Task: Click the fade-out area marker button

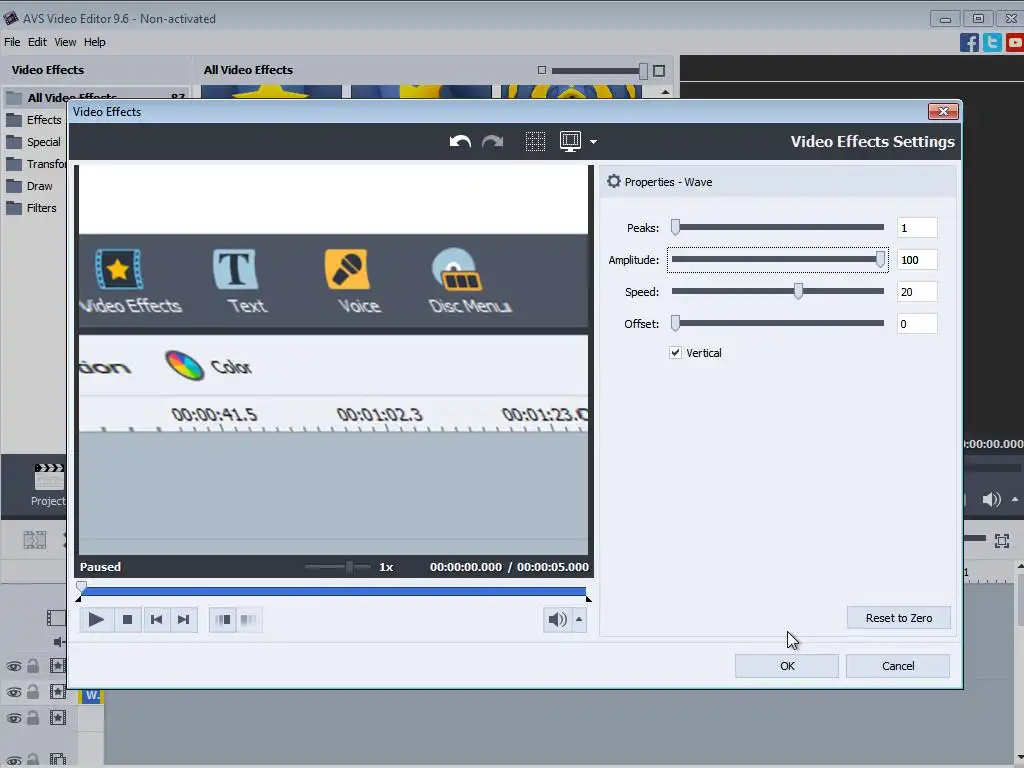Action: point(248,619)
